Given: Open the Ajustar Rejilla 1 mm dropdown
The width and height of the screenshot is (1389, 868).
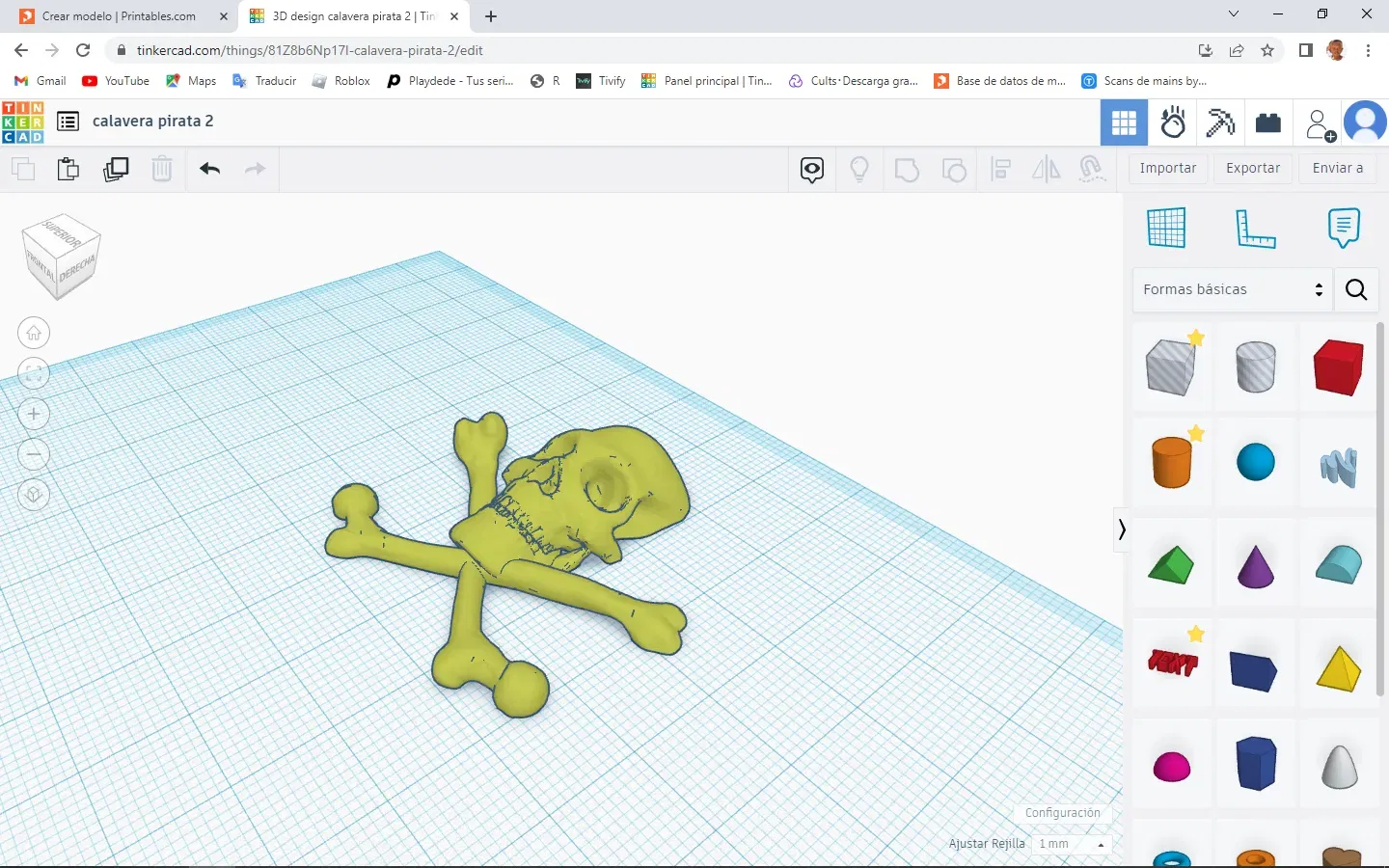Looking at the screenshot, I should 1071,844.
